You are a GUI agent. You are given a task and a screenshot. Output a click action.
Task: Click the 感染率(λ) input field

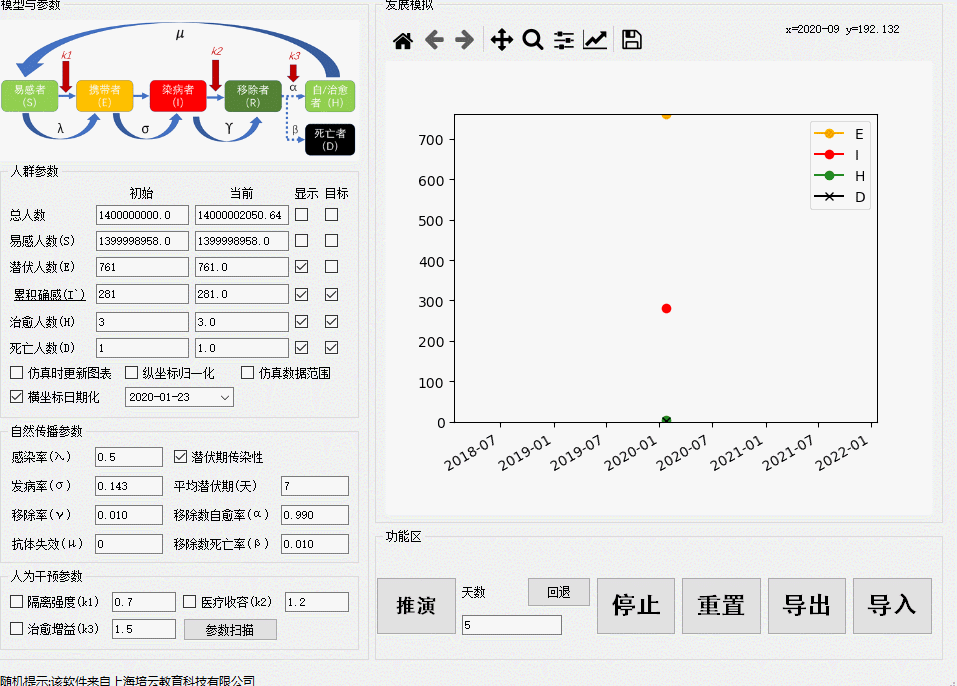click(x=128, y=457)
